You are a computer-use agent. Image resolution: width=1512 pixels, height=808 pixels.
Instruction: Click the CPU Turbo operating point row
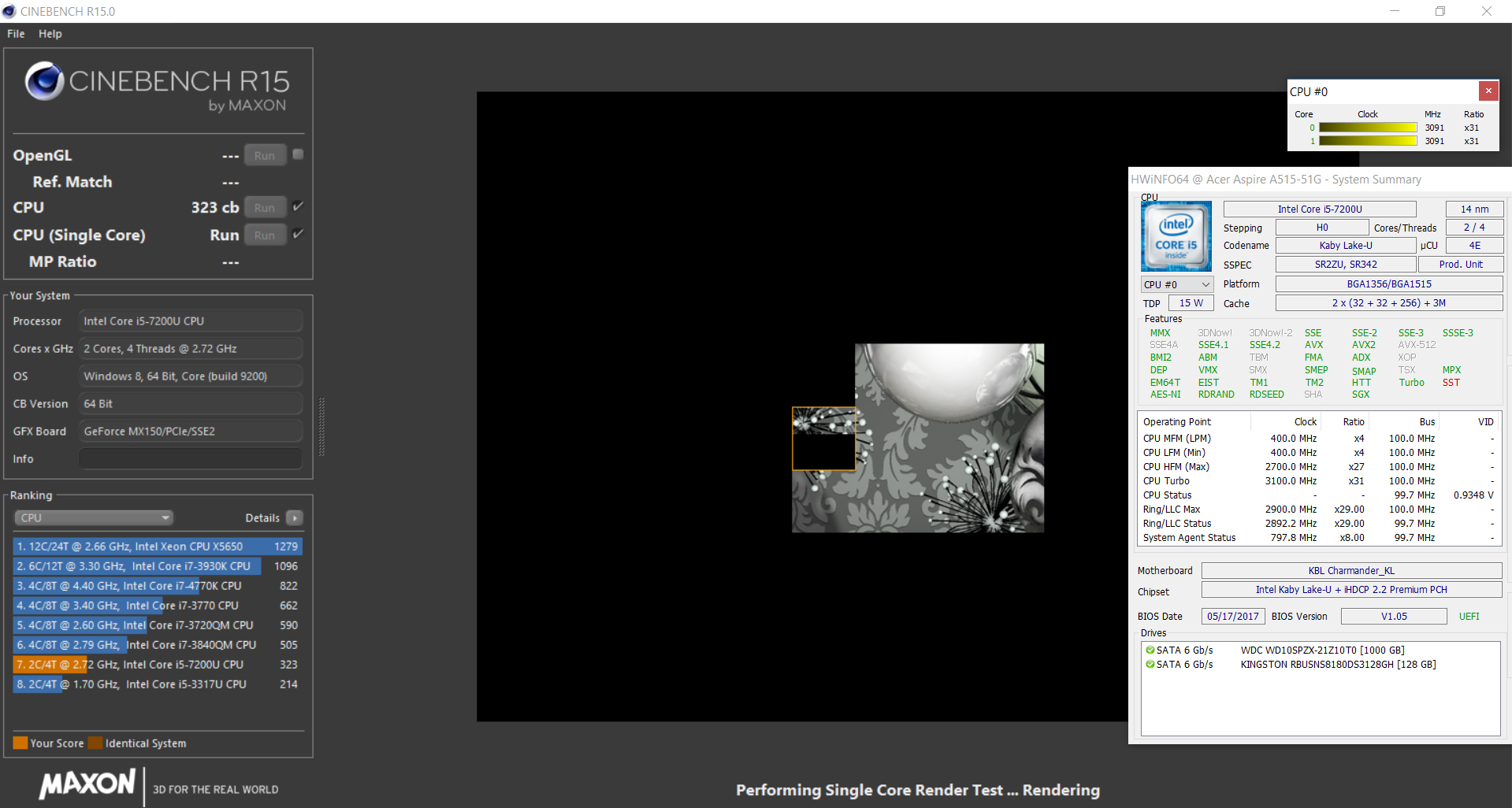pos(1318,480)
